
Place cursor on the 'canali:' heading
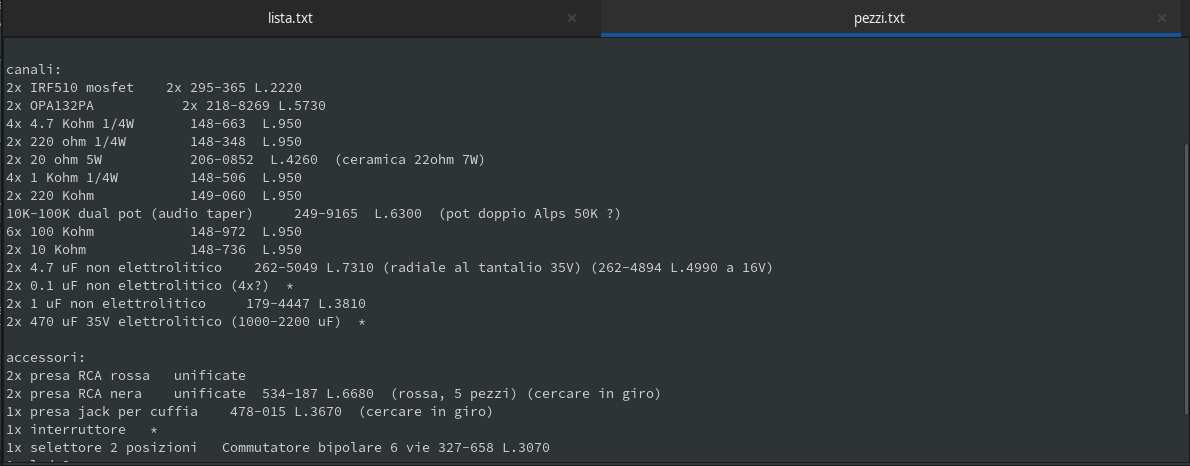click(x=34, y=70)
